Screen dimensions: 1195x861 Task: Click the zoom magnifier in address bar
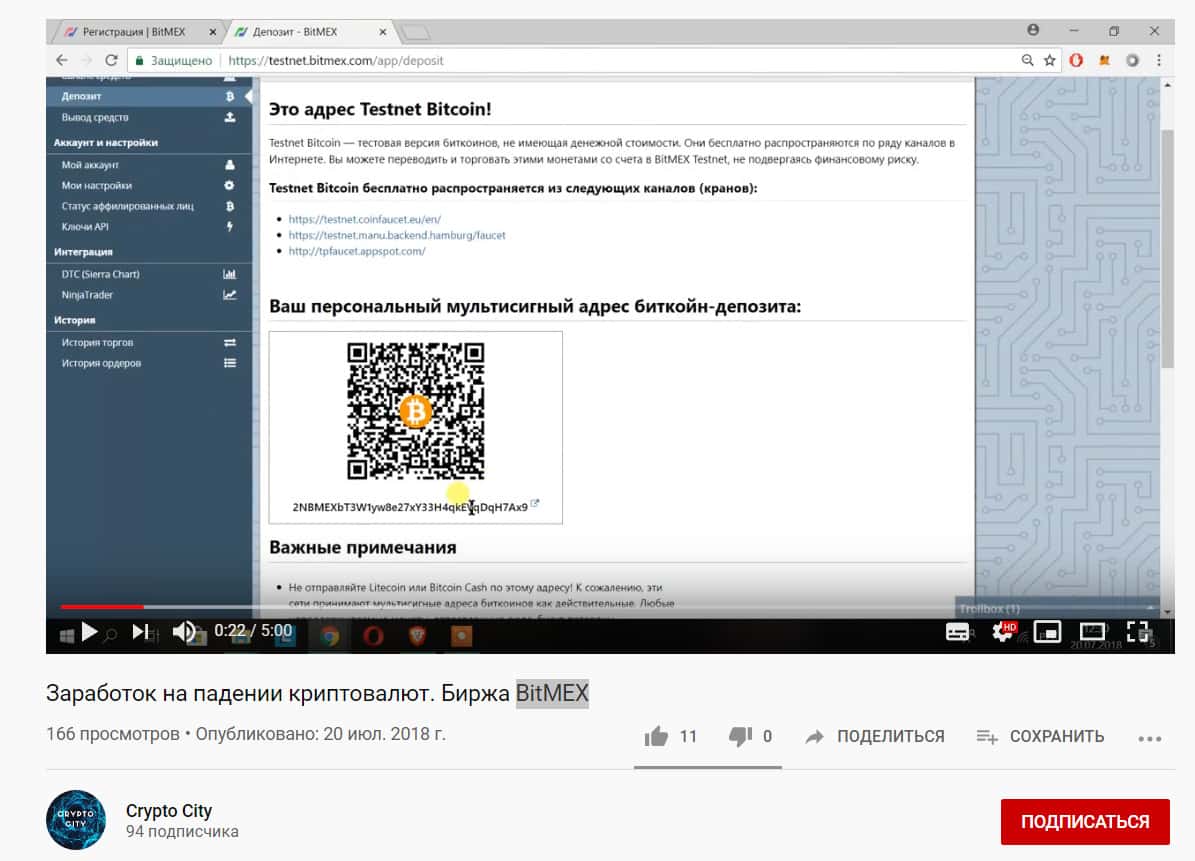point(1027,60)
